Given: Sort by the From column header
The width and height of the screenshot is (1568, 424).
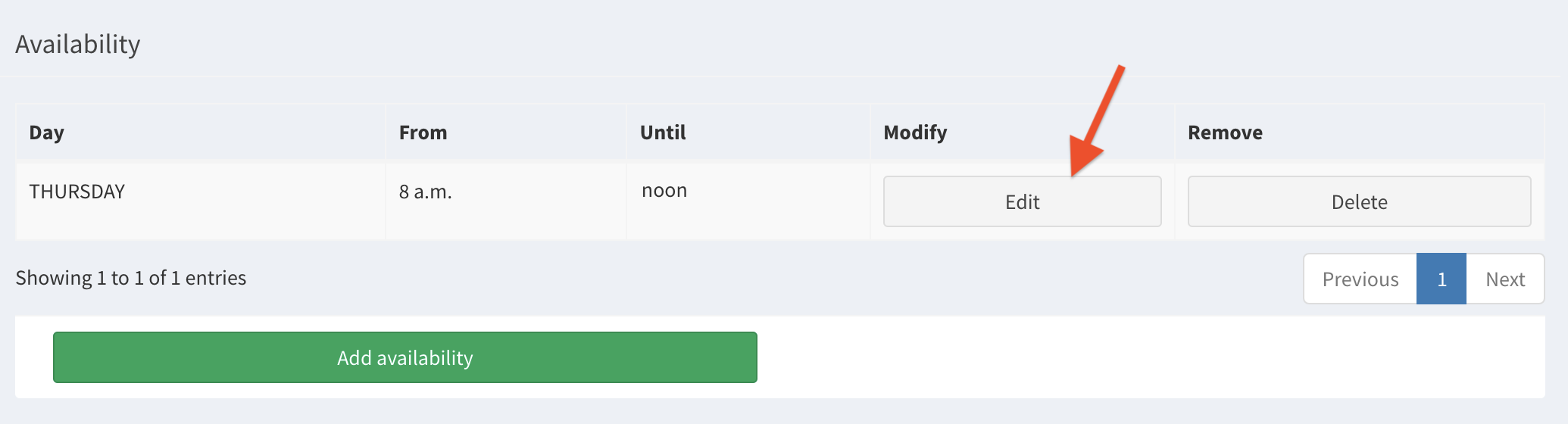Looking at the screenshot, I should (x=423, y=132).
